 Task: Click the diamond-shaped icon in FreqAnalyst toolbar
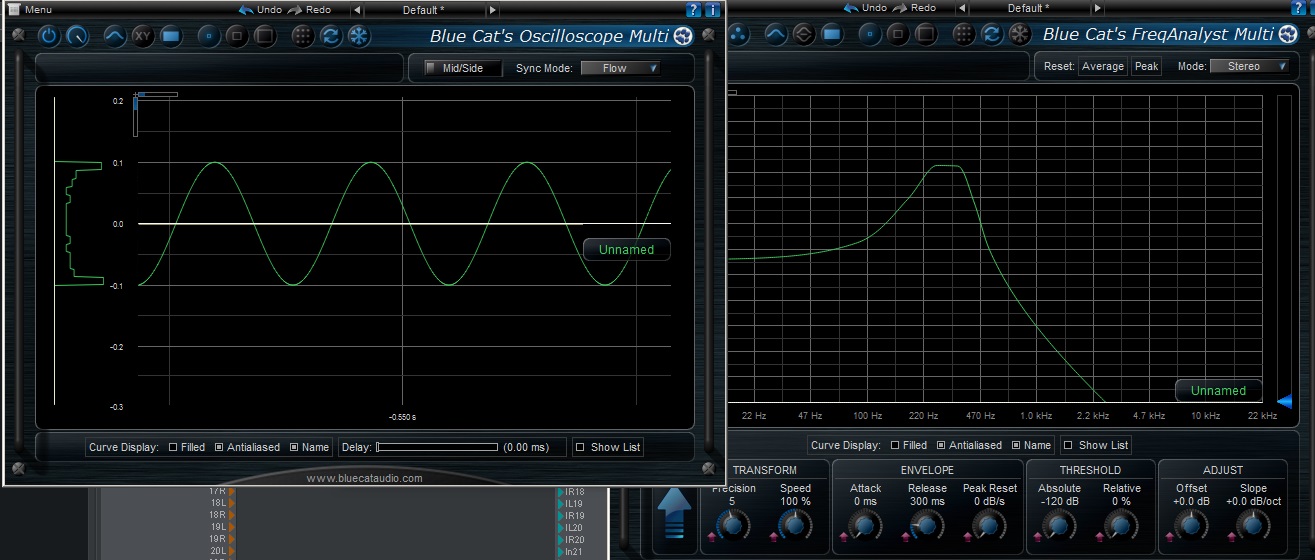(x=803, y=34)
